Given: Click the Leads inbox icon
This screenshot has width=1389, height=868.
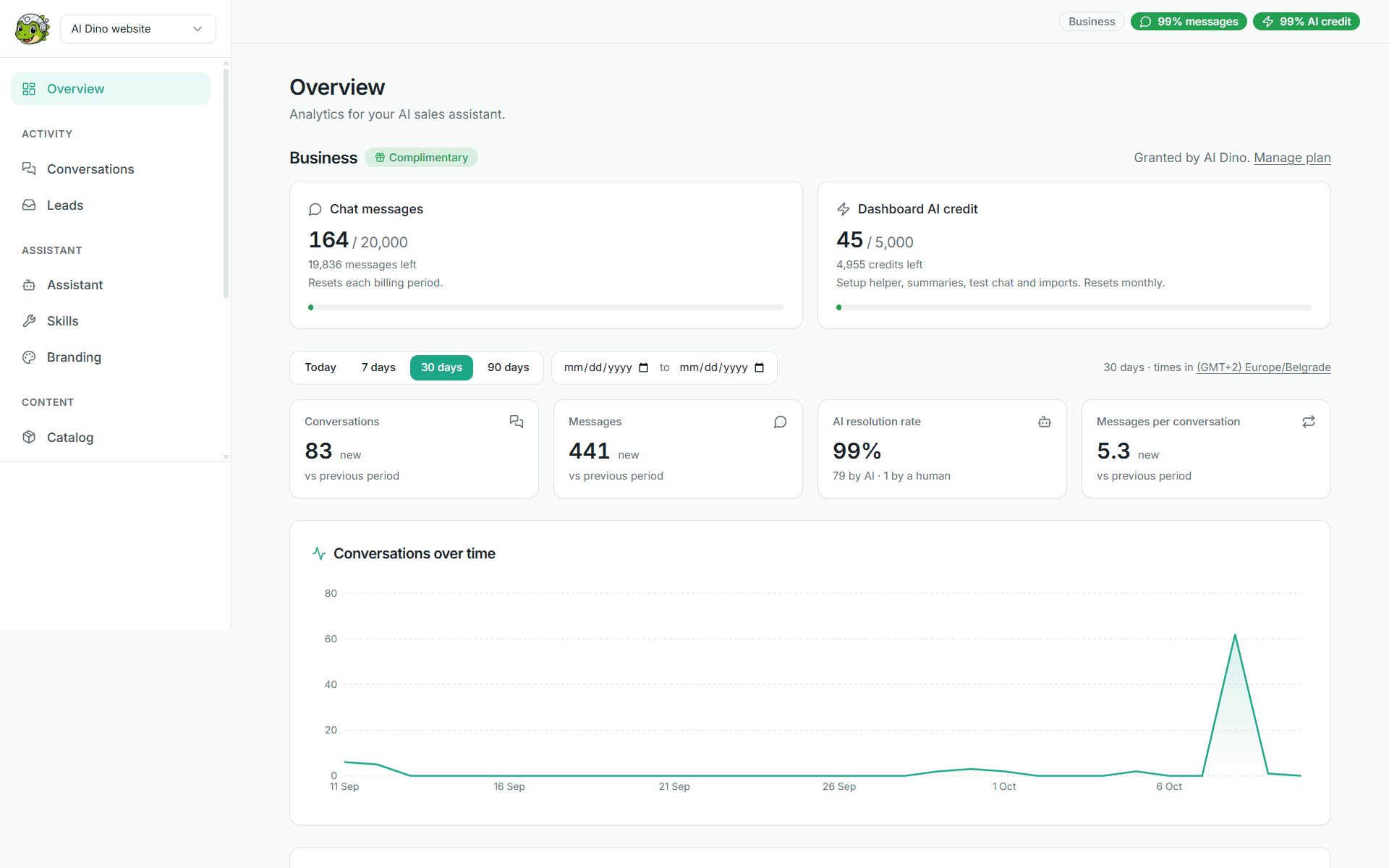Looking at the screenshot, I should click(29, 205).
